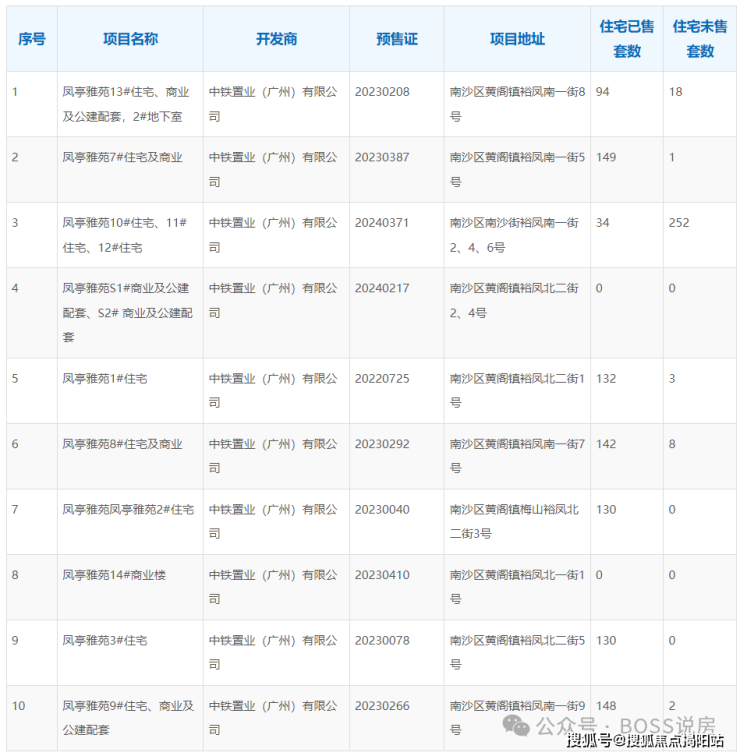
Task: Click the 凤亭雅苑14#商业楼 project cell
Action: (x=130, y=587)
